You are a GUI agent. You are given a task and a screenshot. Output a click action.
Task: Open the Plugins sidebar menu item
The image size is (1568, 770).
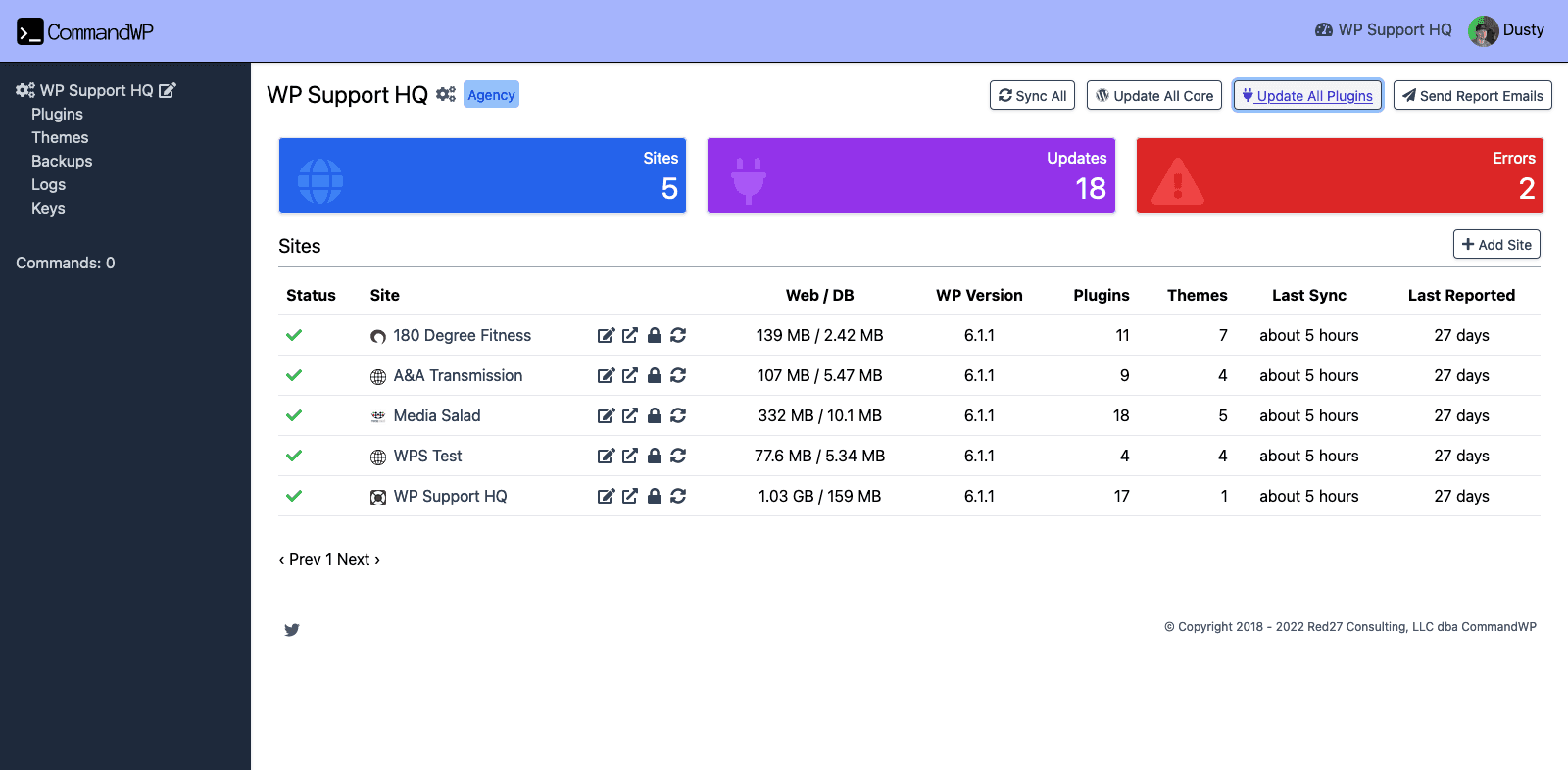point(57,114)
